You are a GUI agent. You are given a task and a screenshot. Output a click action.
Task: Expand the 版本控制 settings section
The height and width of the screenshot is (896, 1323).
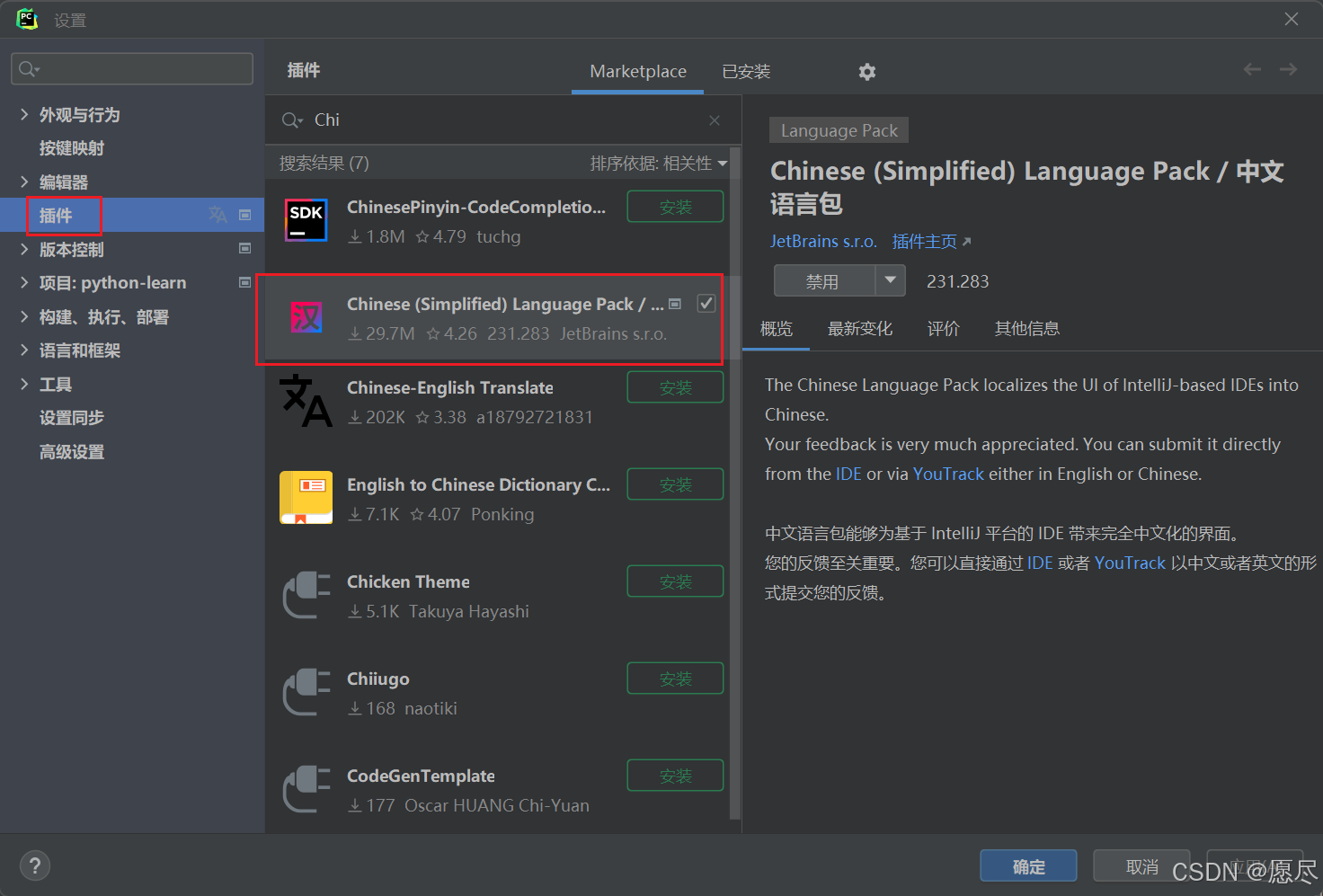point(24,249)
